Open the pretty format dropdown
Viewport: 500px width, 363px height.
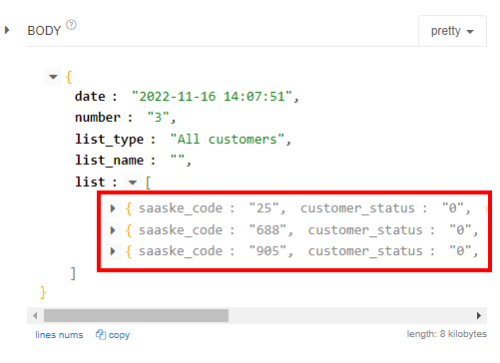452,31
